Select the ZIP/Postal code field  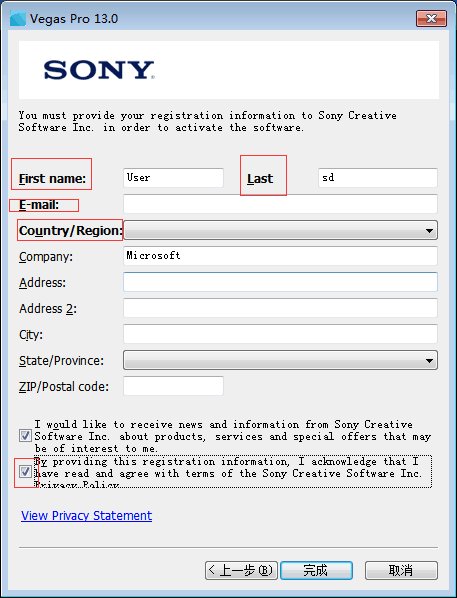pos(173,386)
